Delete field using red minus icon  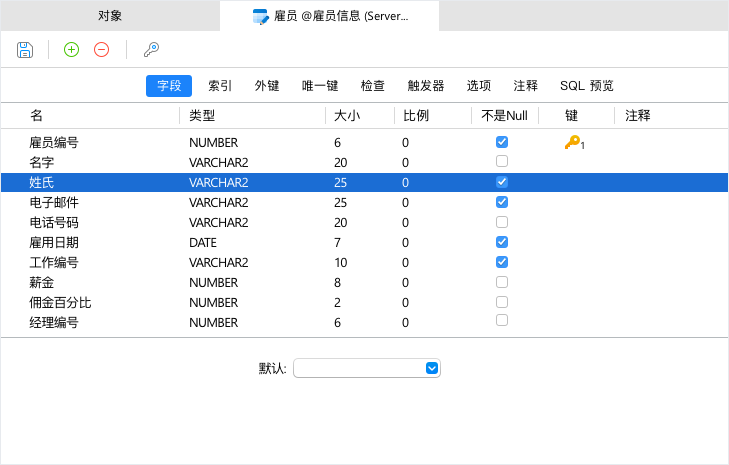pos(101,50)
